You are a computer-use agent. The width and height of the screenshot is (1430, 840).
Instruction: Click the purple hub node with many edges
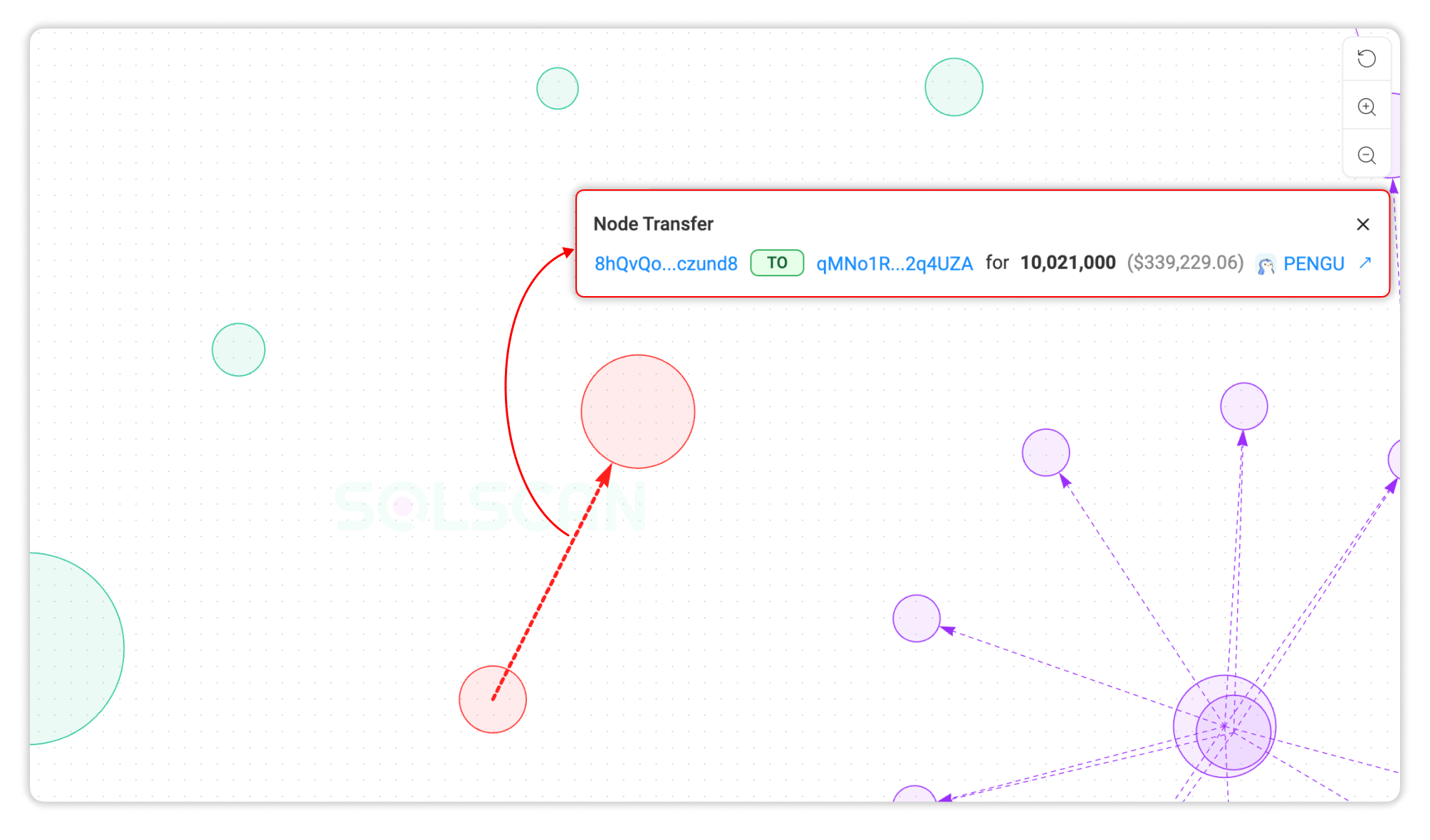[1223, 726]
